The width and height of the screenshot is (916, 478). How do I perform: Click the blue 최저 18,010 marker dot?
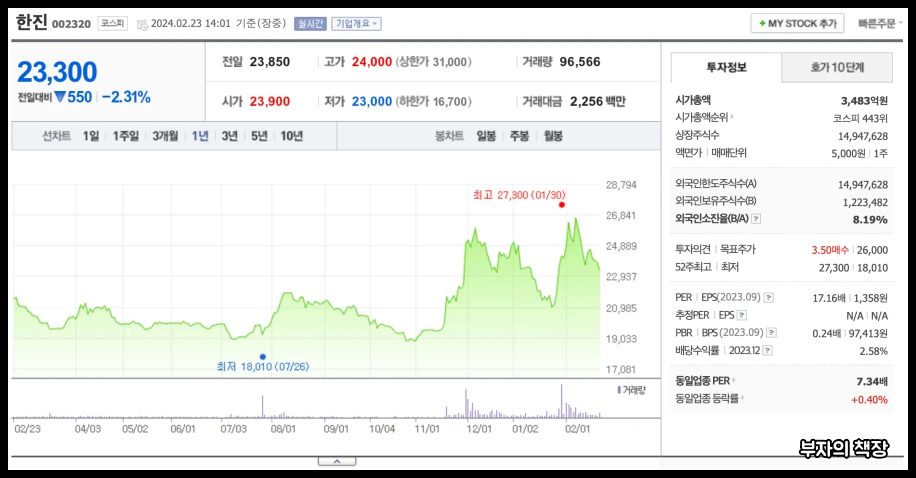click(263, 357)
